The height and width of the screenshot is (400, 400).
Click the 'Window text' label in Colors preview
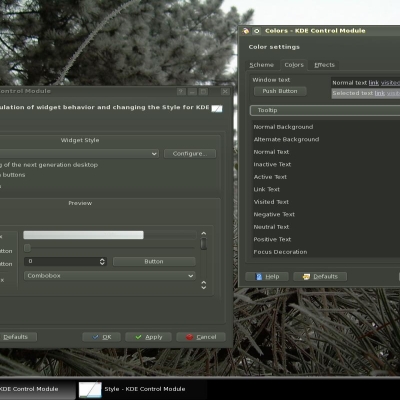coord(271,80)
